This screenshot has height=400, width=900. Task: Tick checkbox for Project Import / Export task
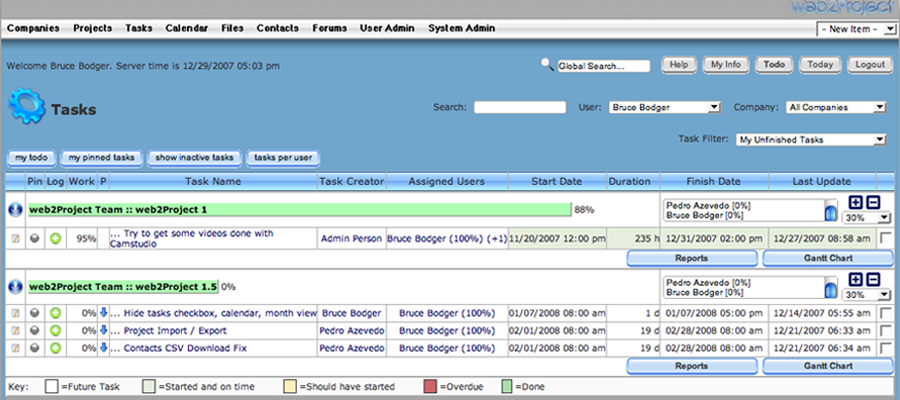point(886,331)
